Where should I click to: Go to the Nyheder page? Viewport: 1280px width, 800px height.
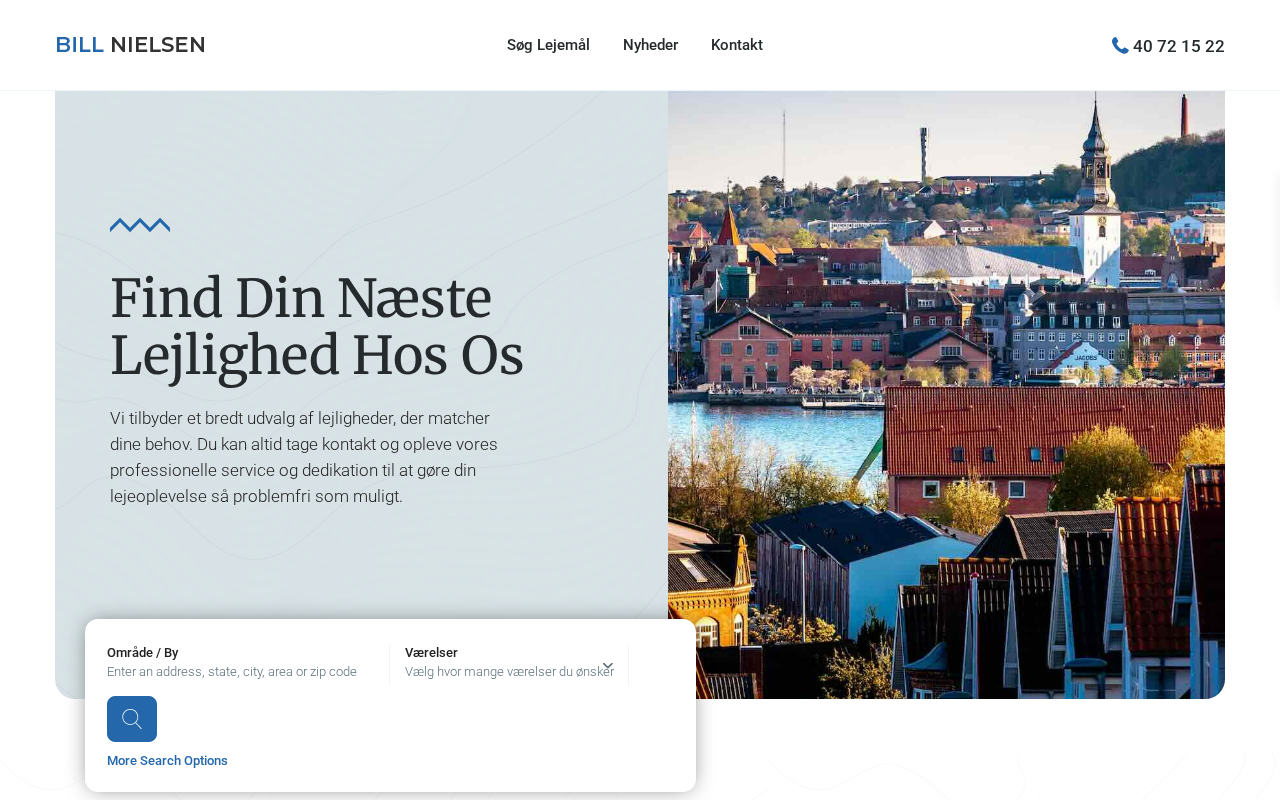coord(650,45)
